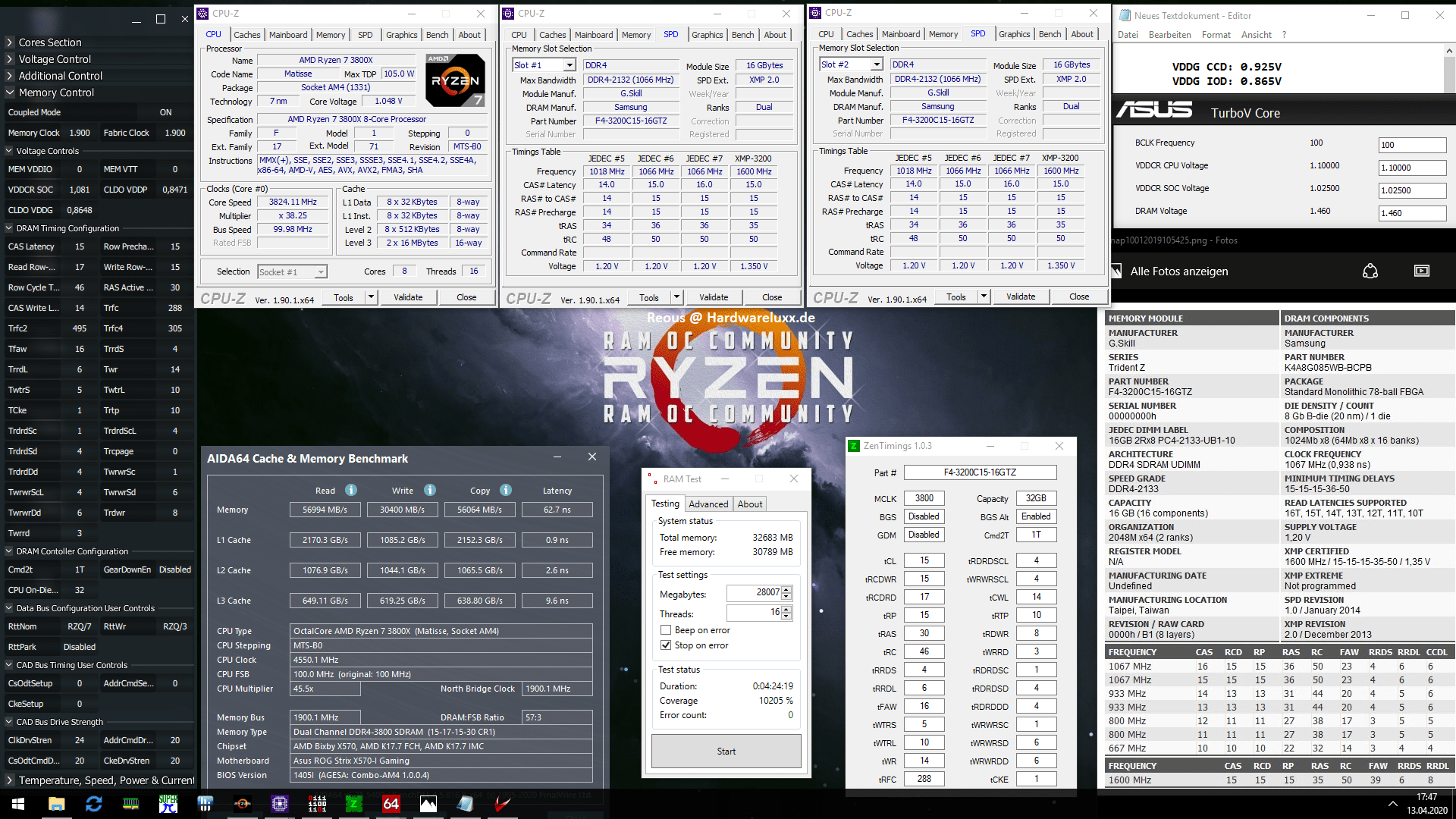Switch to Advanced tab in RAM Test
Image resolution: width=1456 pixels, height=819 pixels.
click(x=708, y=504)
